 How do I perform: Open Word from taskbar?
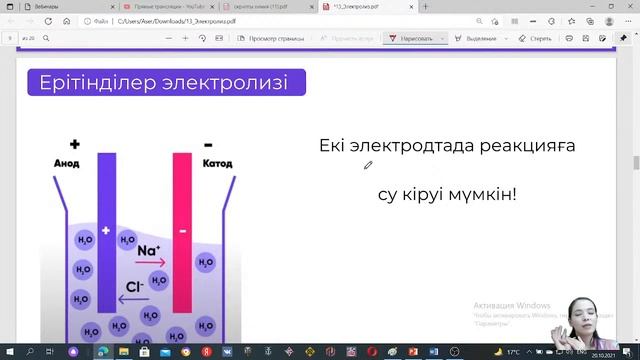click(x=434, y=351)
